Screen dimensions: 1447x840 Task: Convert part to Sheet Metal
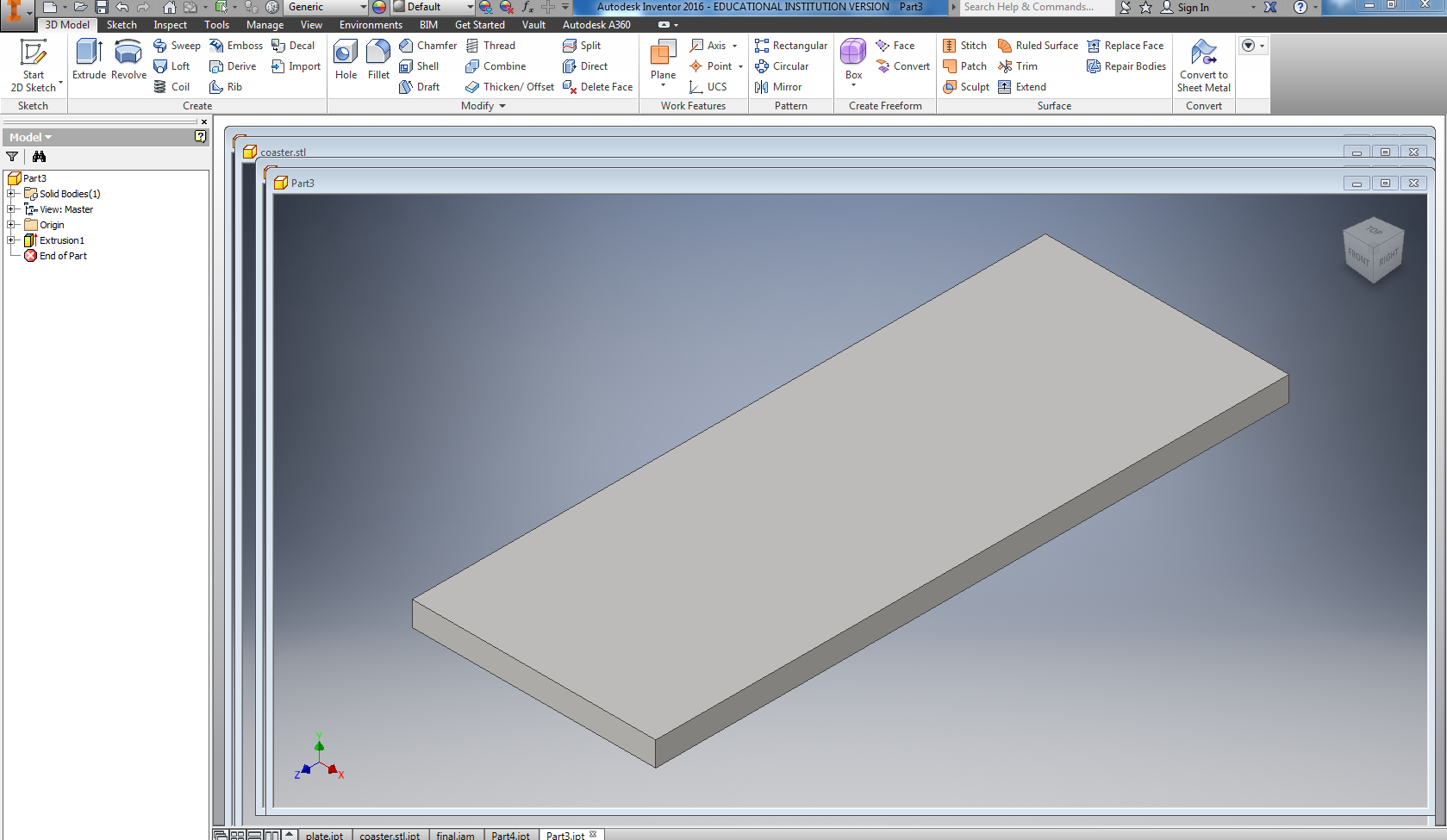[x=1204, y=65]
